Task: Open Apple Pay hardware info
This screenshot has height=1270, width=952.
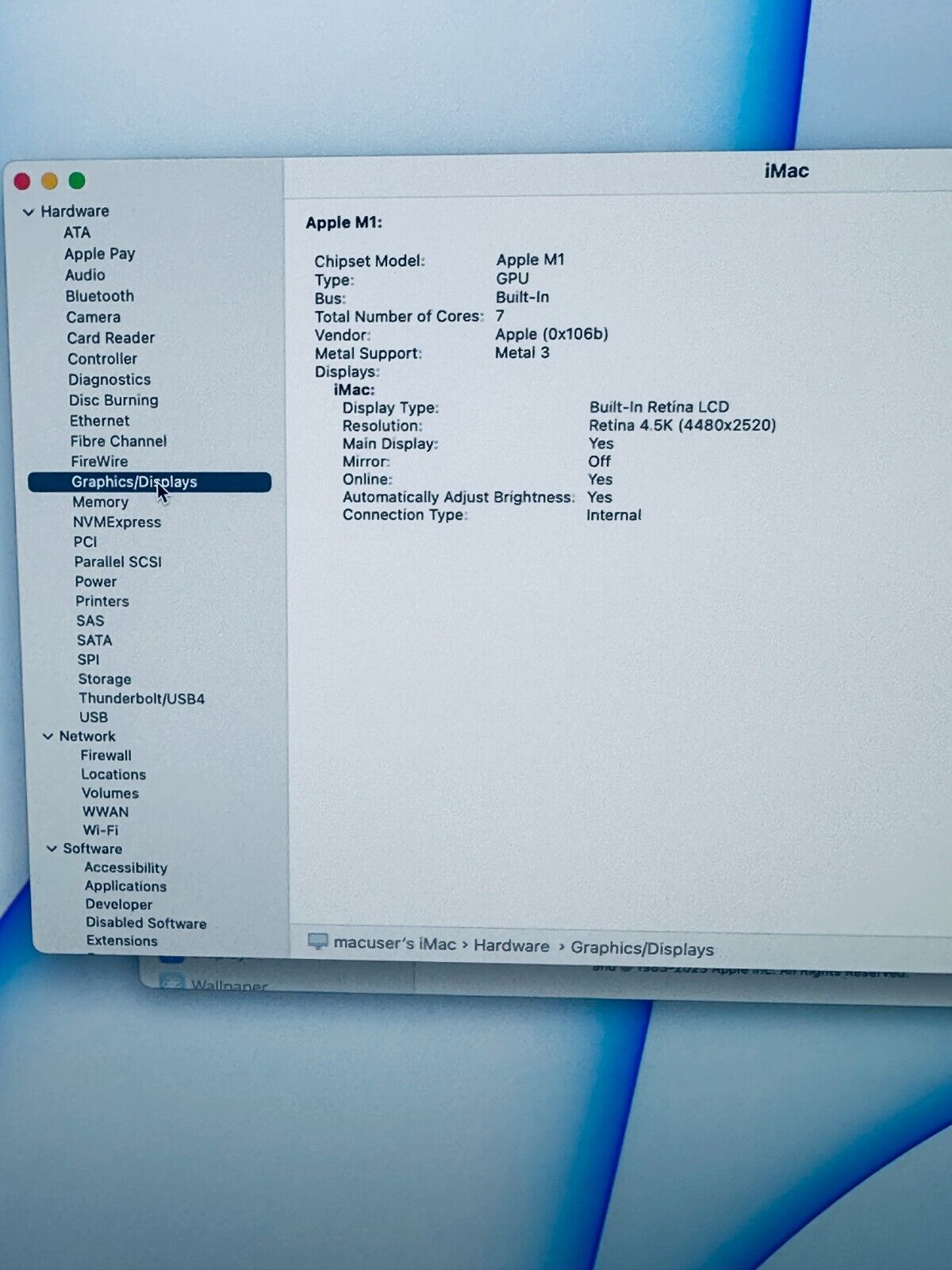Action: point(99,254)
